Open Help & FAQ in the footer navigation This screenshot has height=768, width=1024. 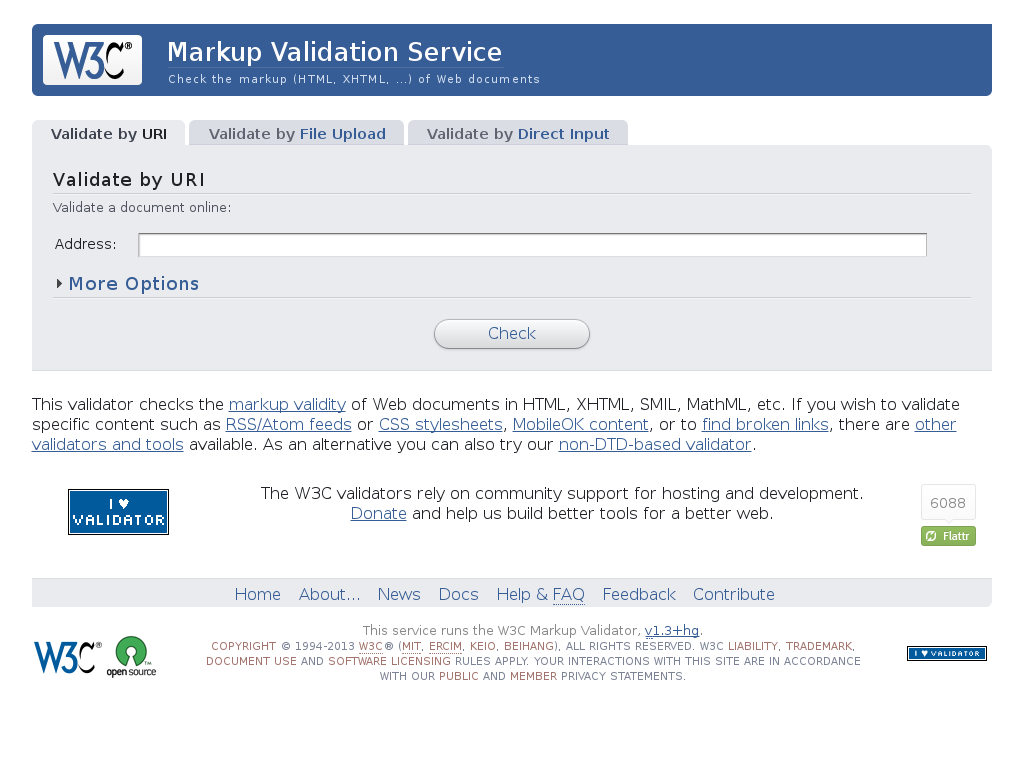coord(541,594)
